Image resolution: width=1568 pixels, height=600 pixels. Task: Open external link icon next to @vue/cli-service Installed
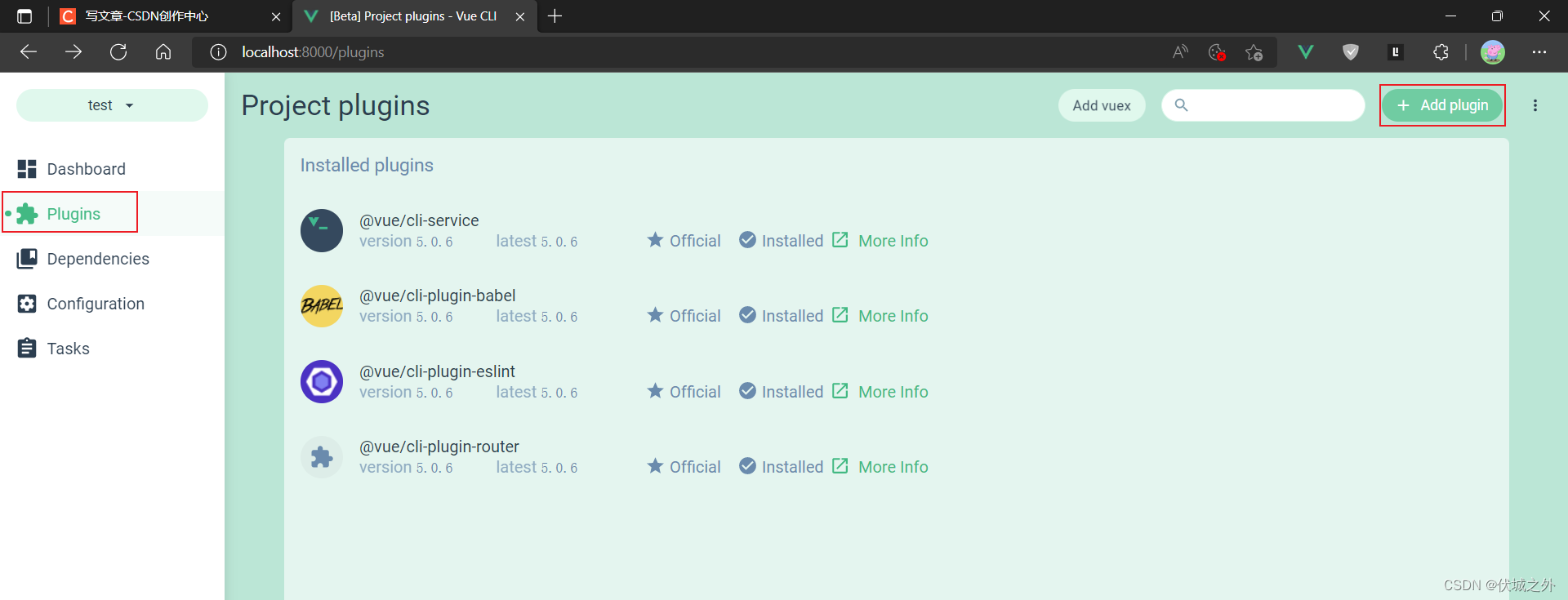840,240
